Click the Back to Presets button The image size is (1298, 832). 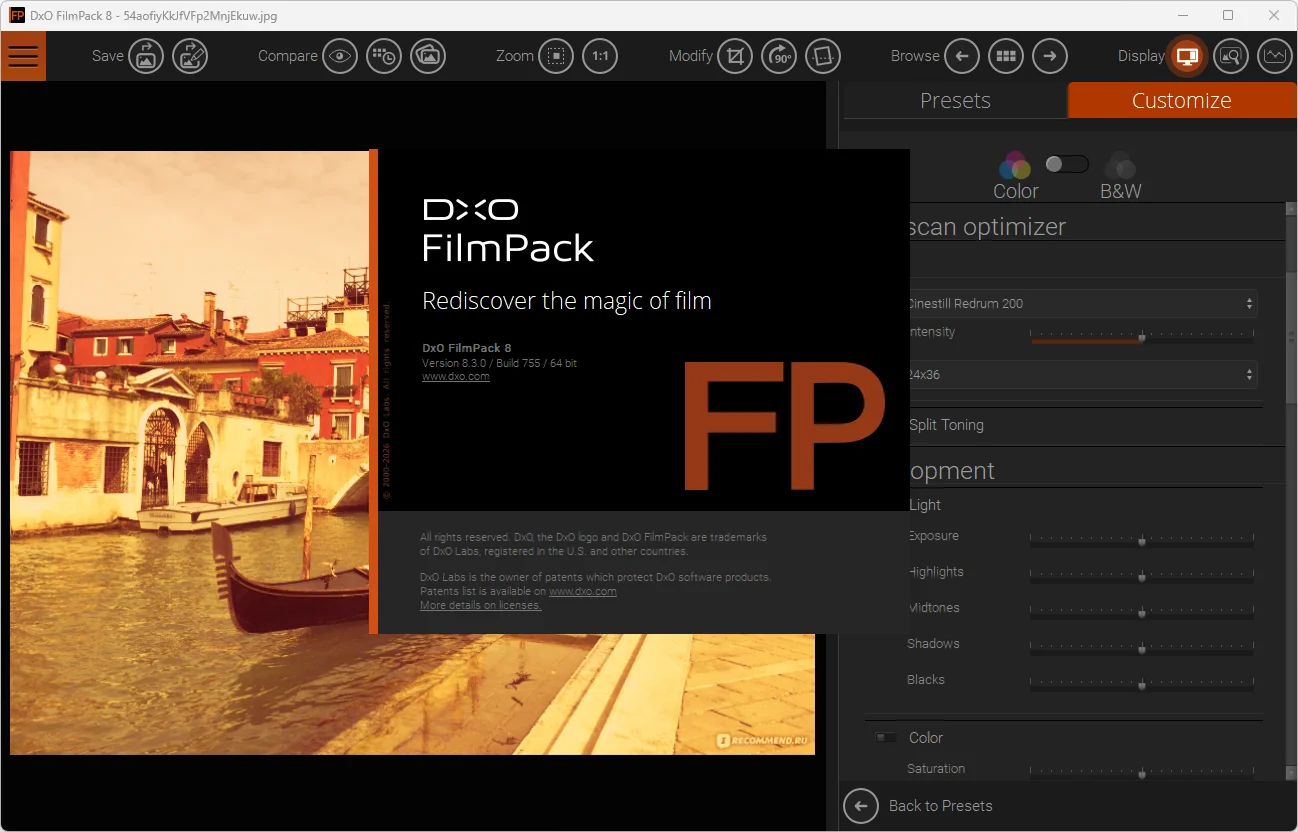click(918, 806)
